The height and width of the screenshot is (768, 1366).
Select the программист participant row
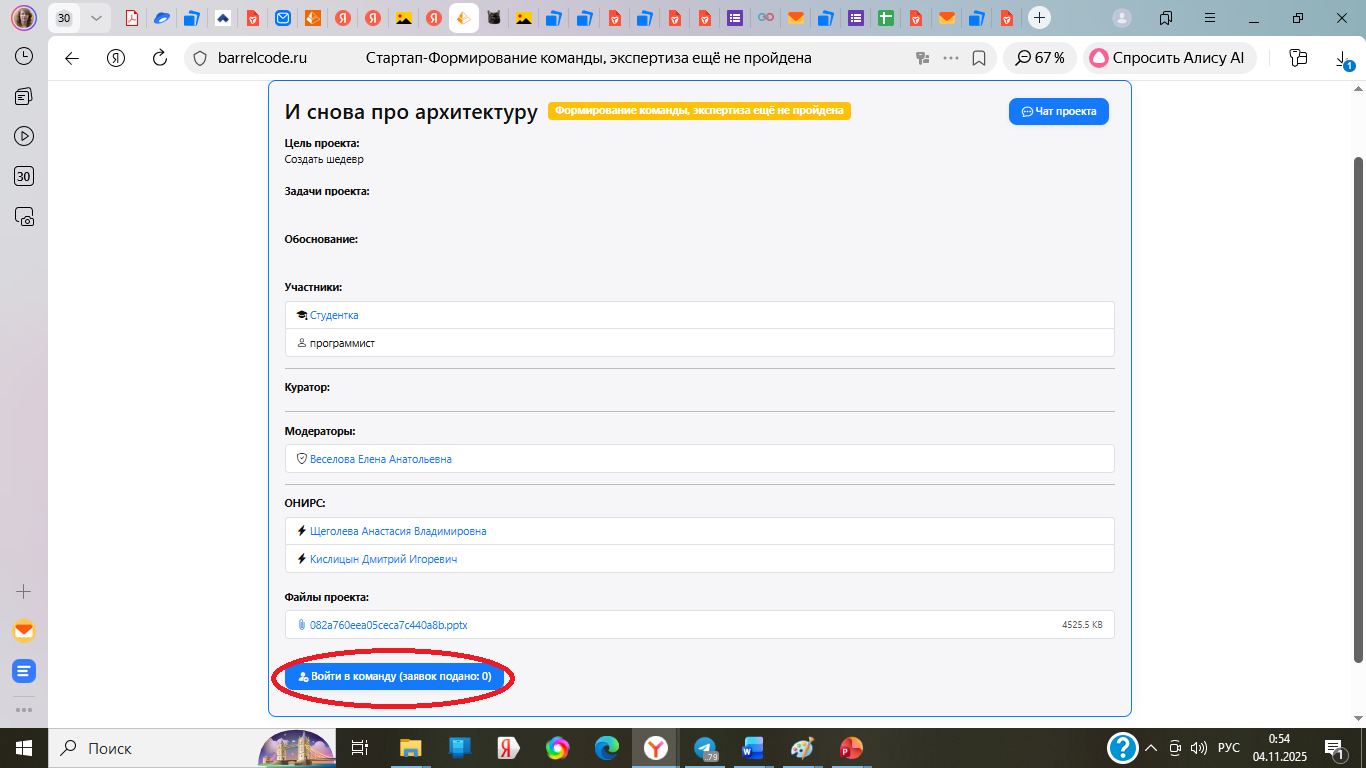tap(699, 343)
